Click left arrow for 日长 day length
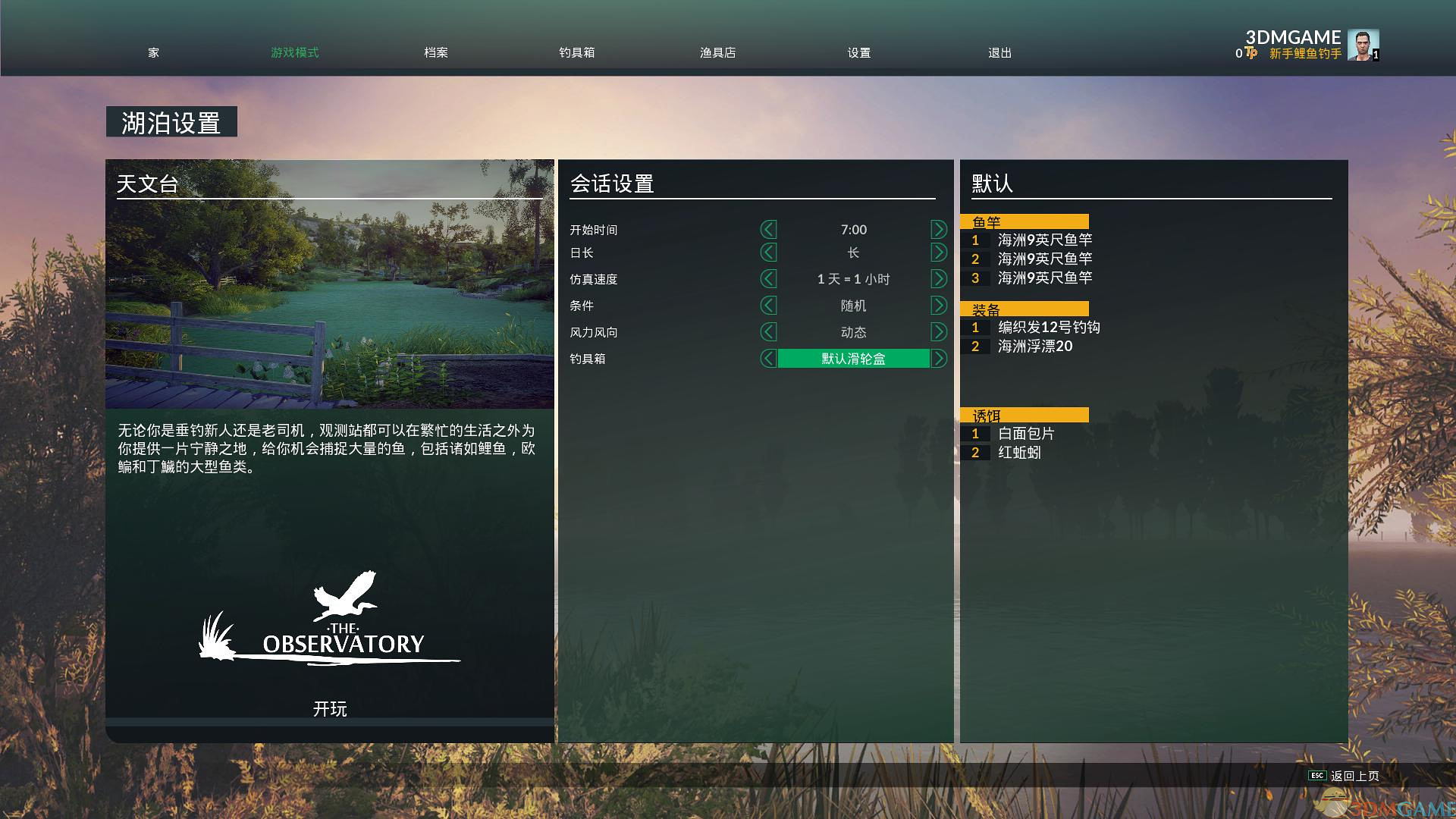This screenshot has height=819, width=1456. pos(768,253)
